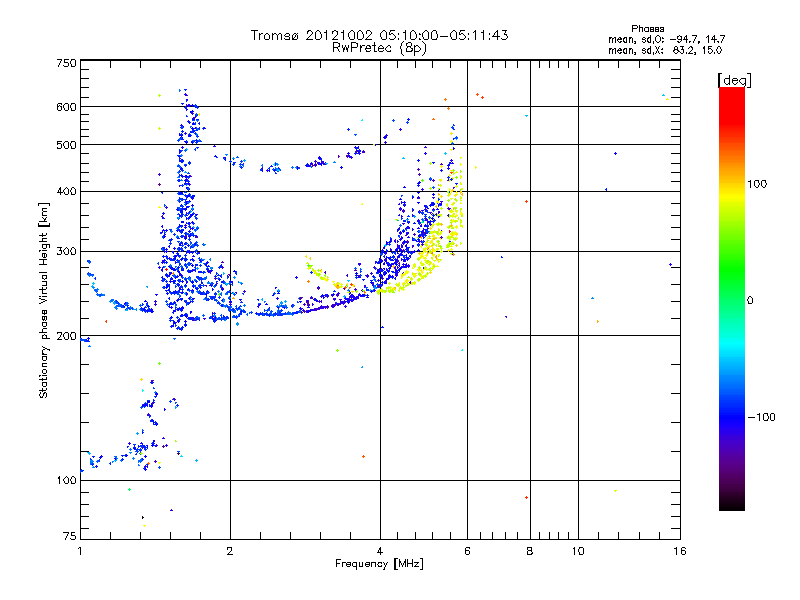This screenshot has height=600, width=800.
Task: Click colorbar tick label 0
Action: (x=750, y=301)
